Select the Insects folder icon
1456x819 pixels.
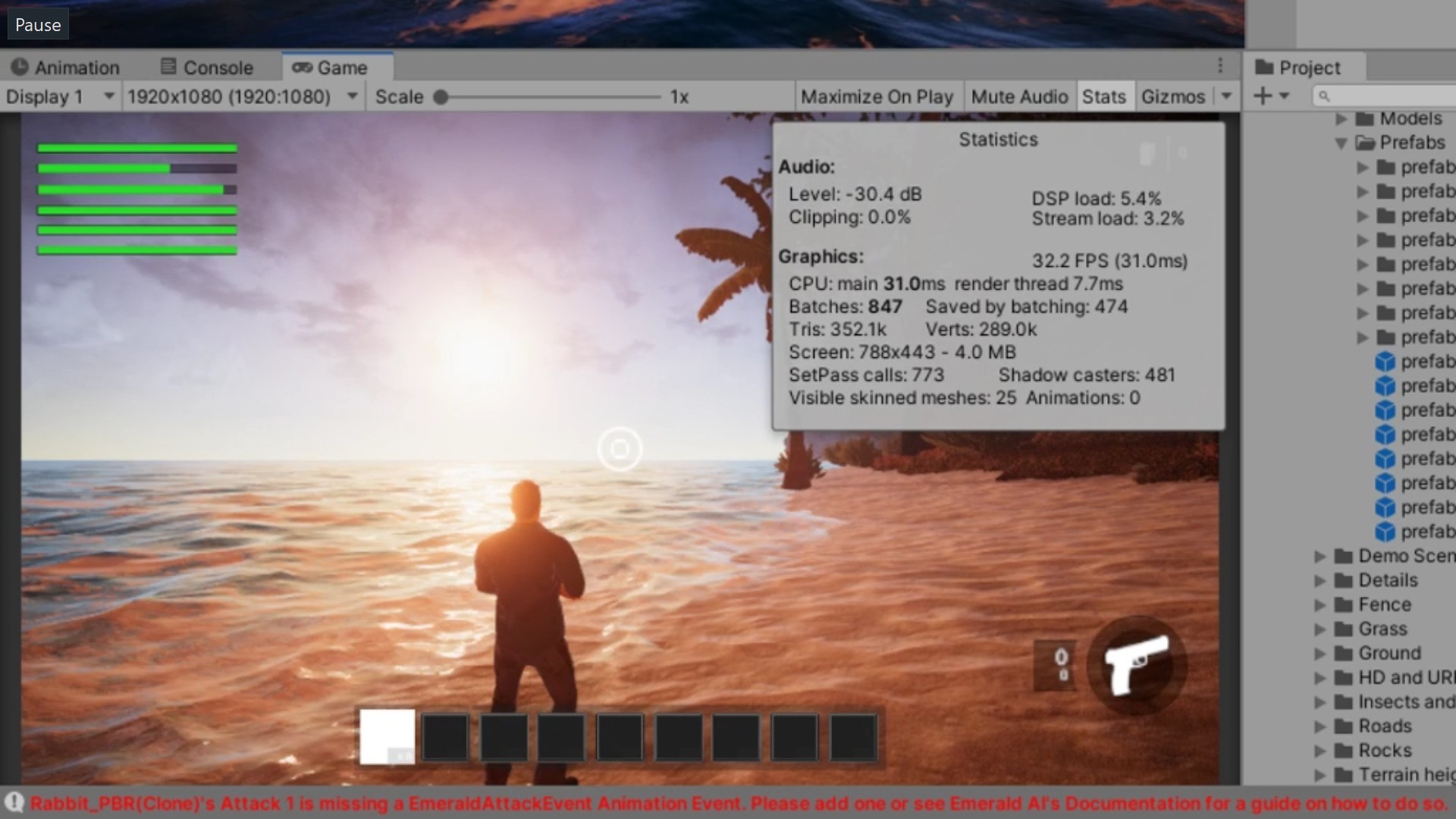pyautogui.click(x=1344, y=701)
